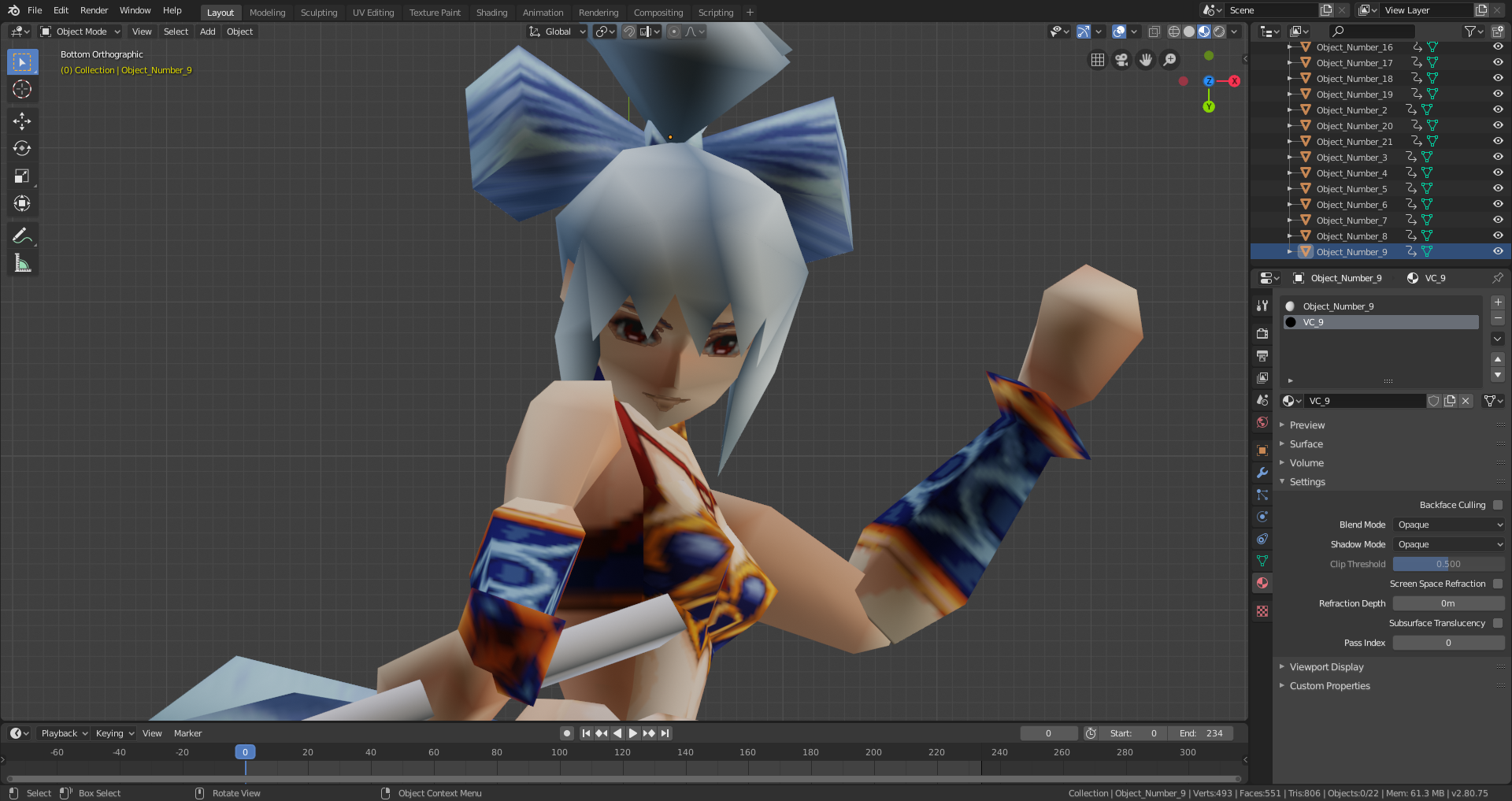This screenshot has width=1512, height=801.
Task: Open the viewport Add menu
Action: coord(208,32)
